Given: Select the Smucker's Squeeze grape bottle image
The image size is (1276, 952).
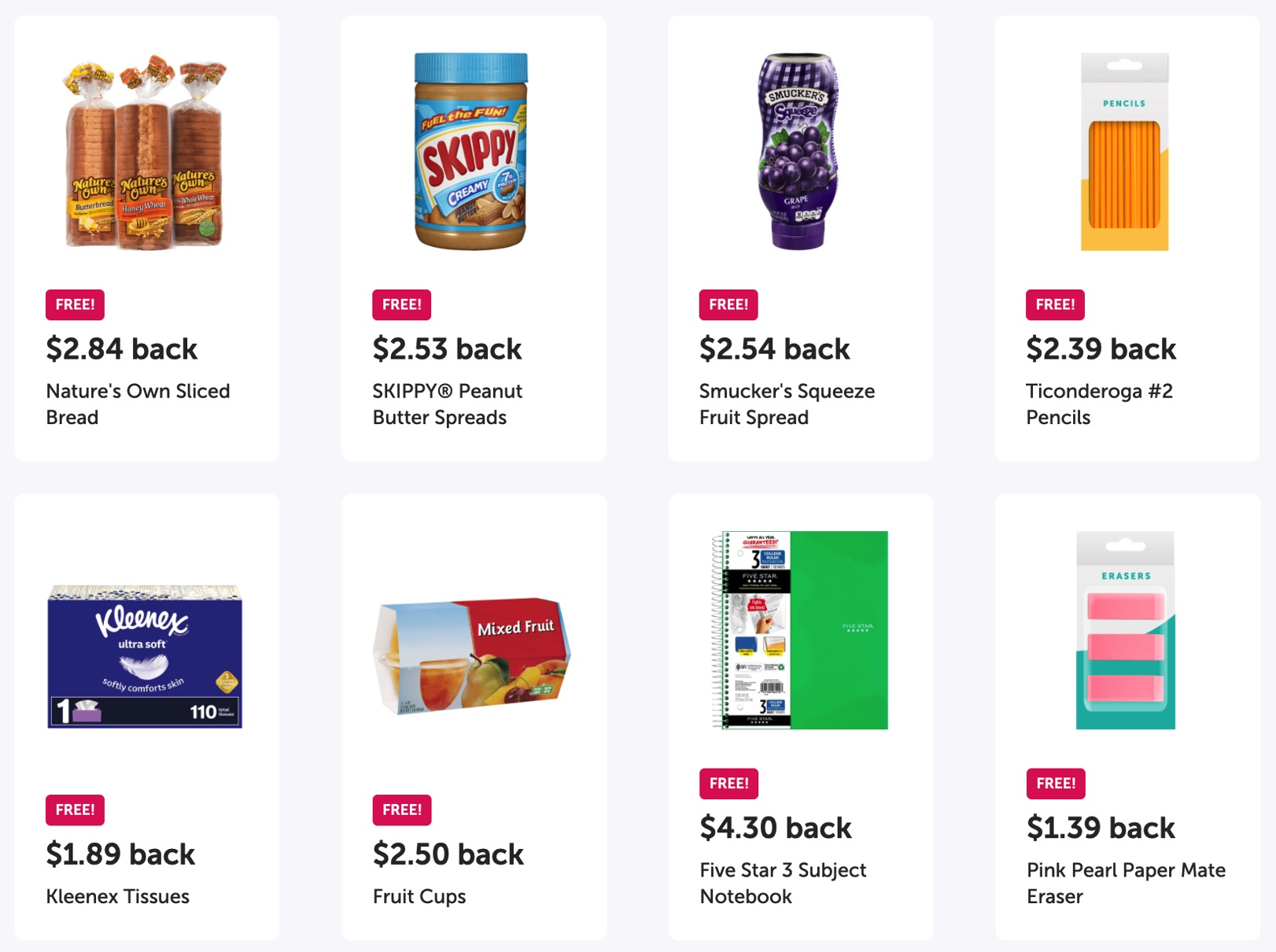Looking at the screenshot, I should coord(798,152).
